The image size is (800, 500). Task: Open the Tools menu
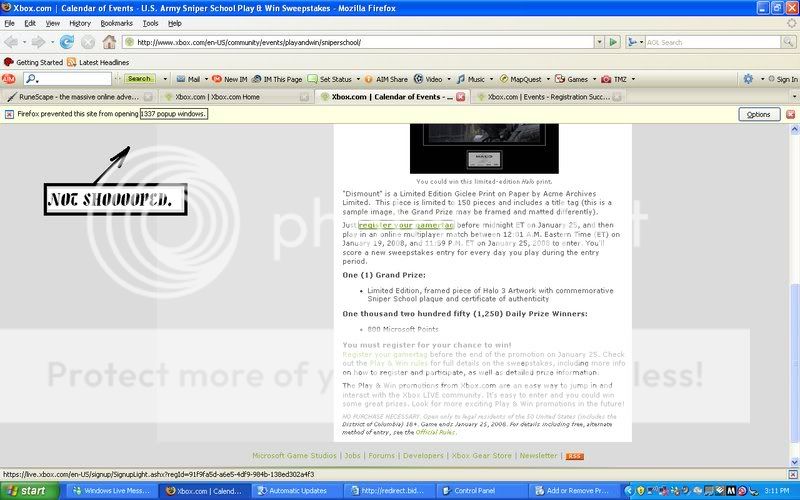click(x=150, y=22)
